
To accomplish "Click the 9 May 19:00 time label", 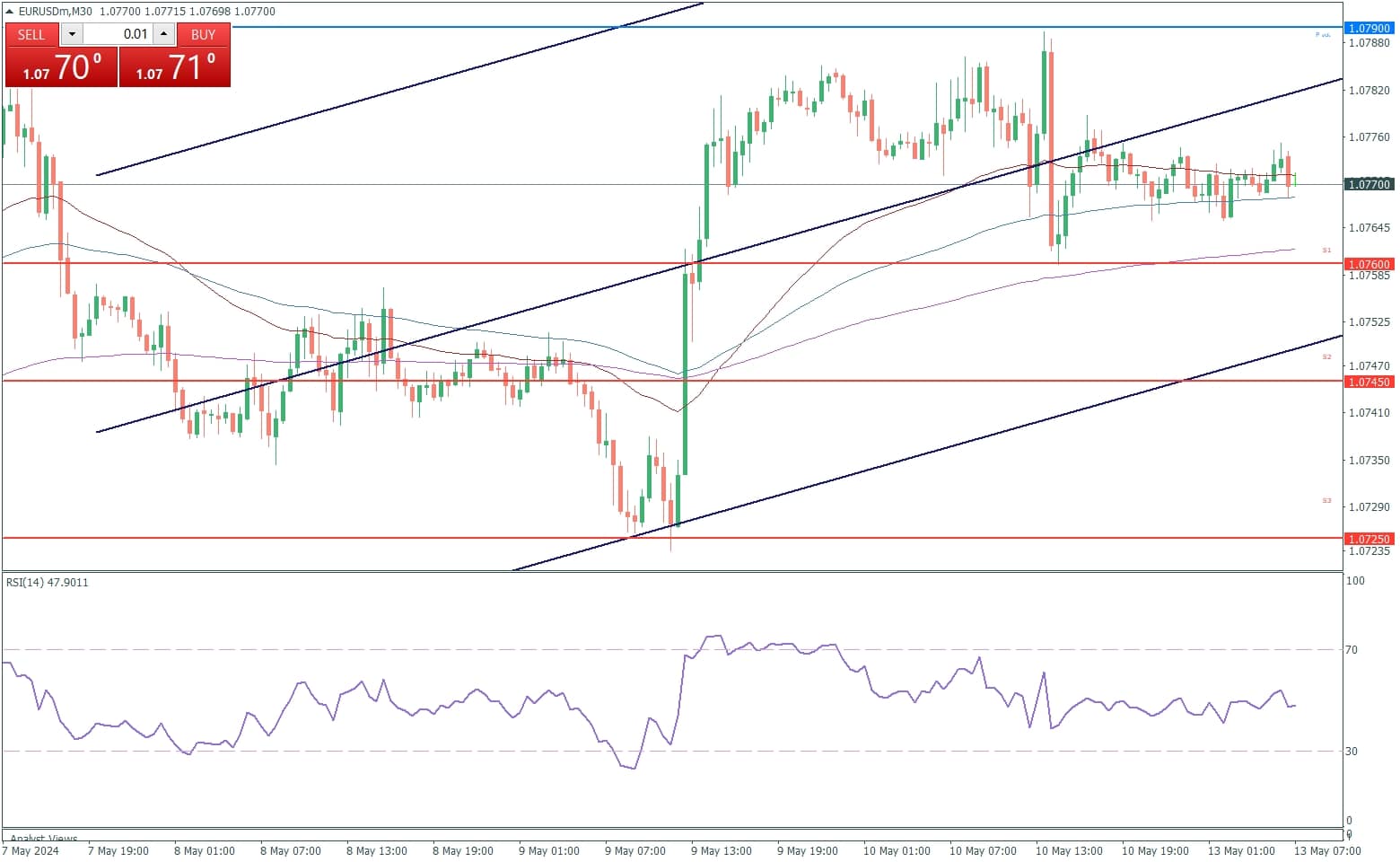I will coord(808,850).
